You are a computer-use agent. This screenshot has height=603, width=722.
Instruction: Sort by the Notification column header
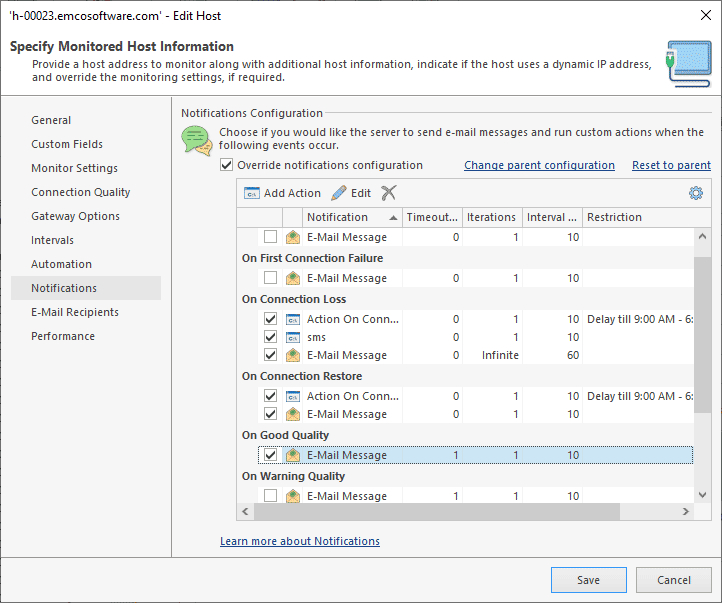(352, 217)
